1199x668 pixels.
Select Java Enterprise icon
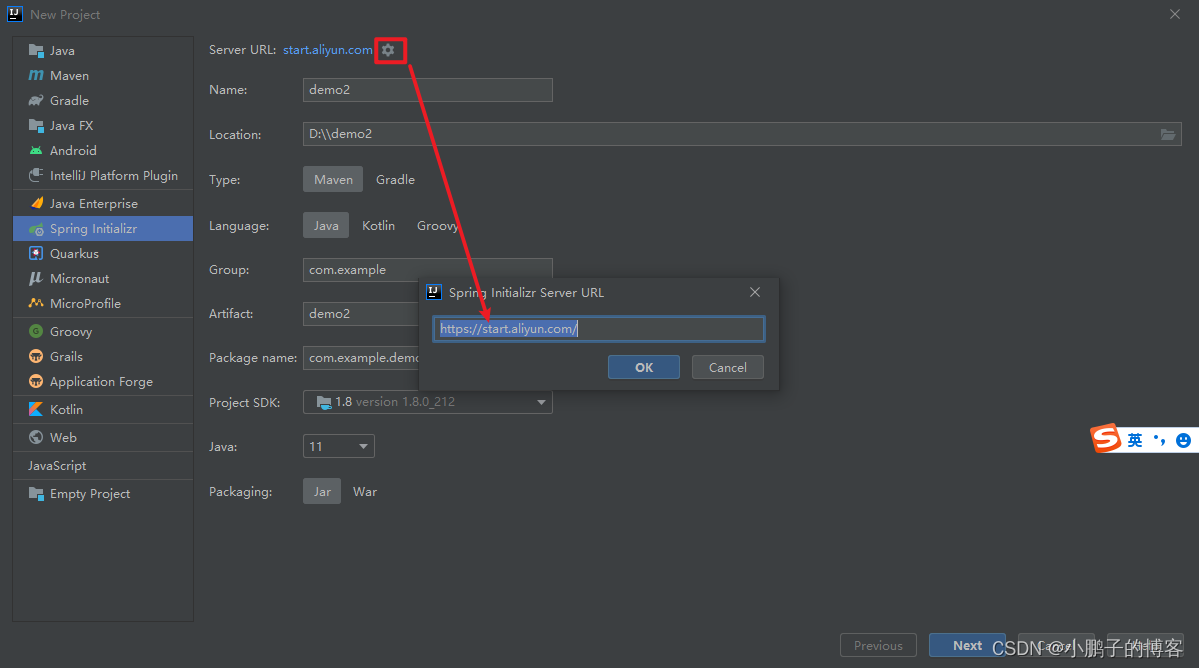point(36,203)
